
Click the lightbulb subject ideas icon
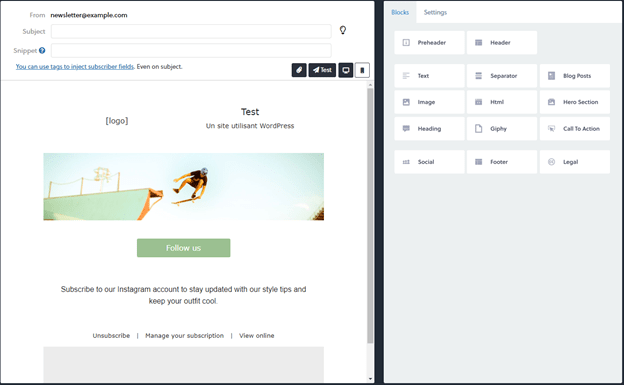coord(343,30)
